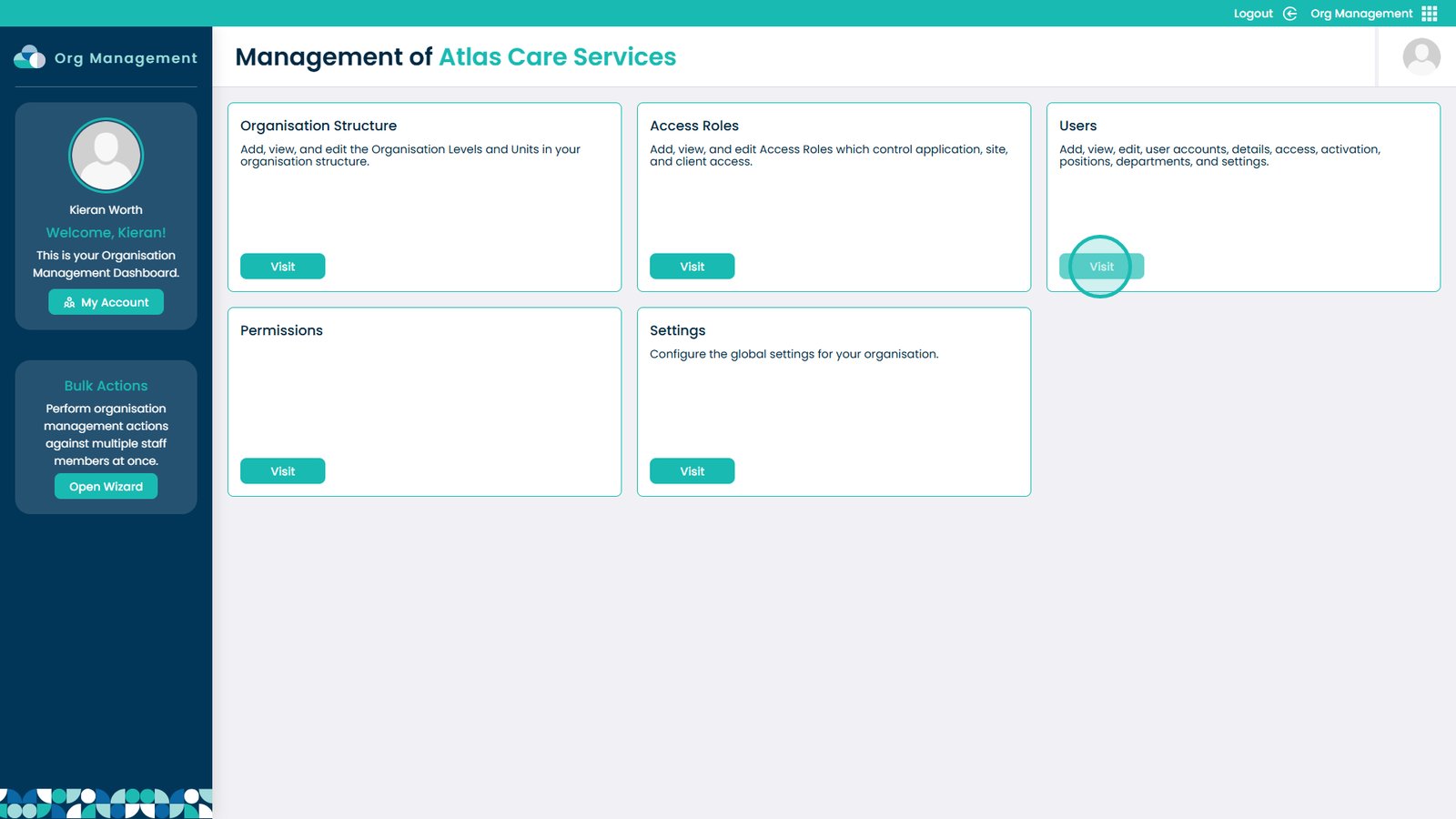Select the Organisation Structure card heading

point(318,126)
